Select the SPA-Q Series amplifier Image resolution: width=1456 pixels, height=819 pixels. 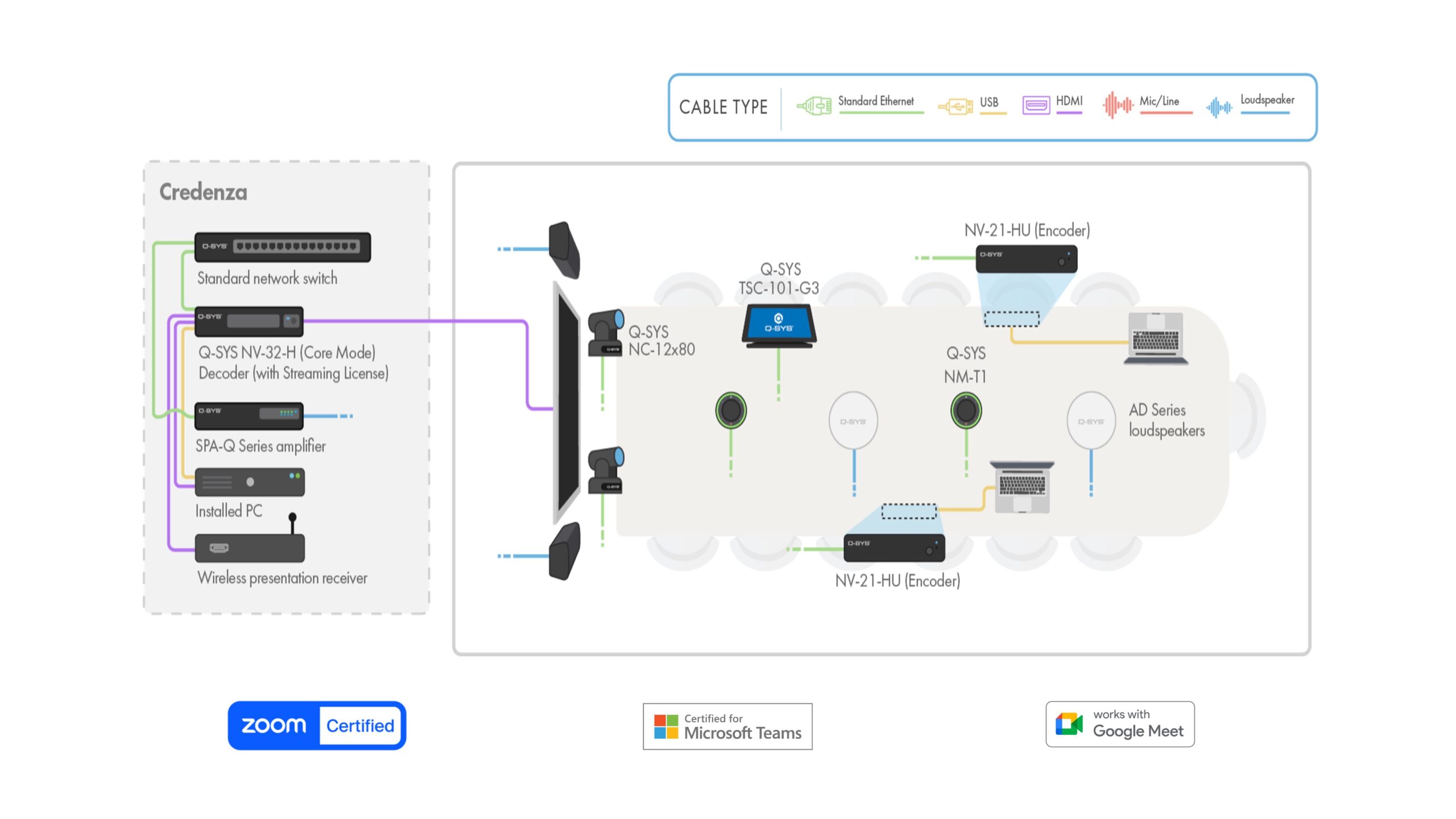tap(249, 416)
